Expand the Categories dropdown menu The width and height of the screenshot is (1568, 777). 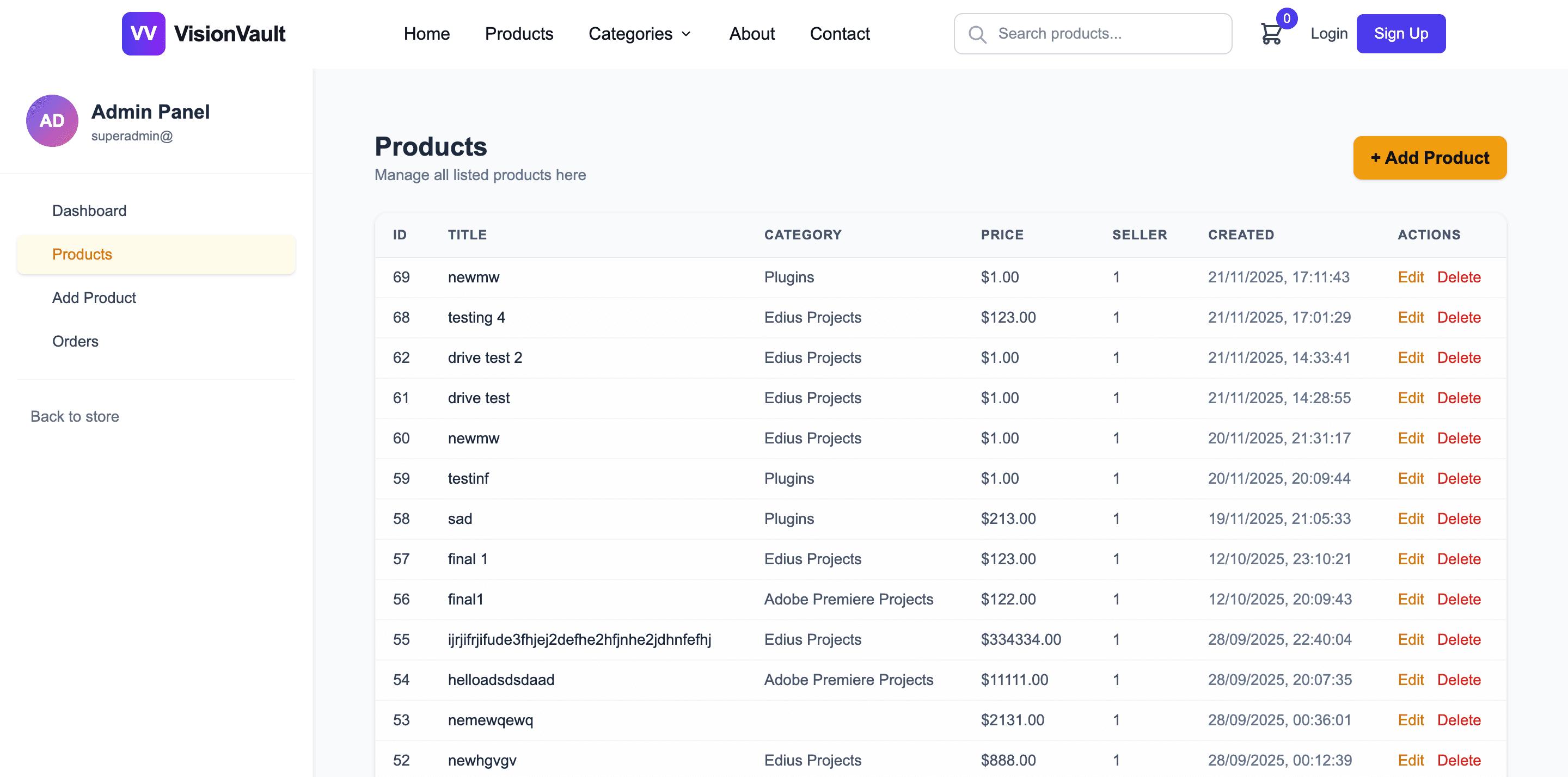(639, 34)
